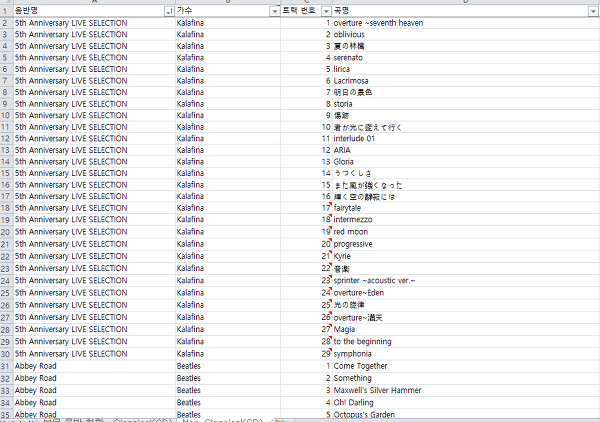The image size is (600, 422).
Task: Click the song cell 'Octopus's Garden'
Action: (x=465, y=415)
